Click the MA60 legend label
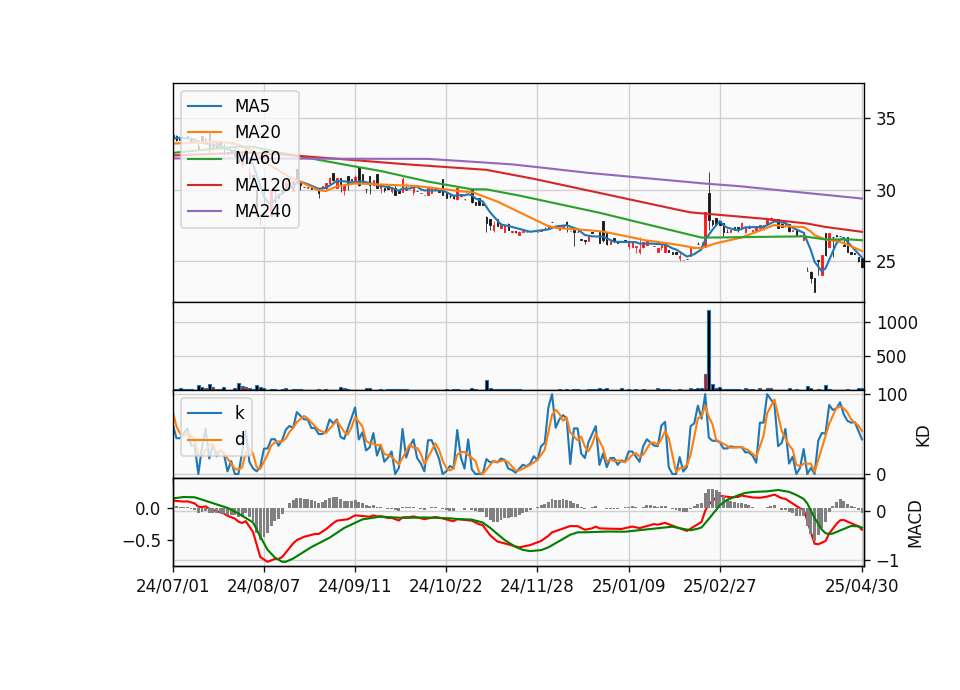This screenshot has height=690, width=960. [x=258, y=159]
